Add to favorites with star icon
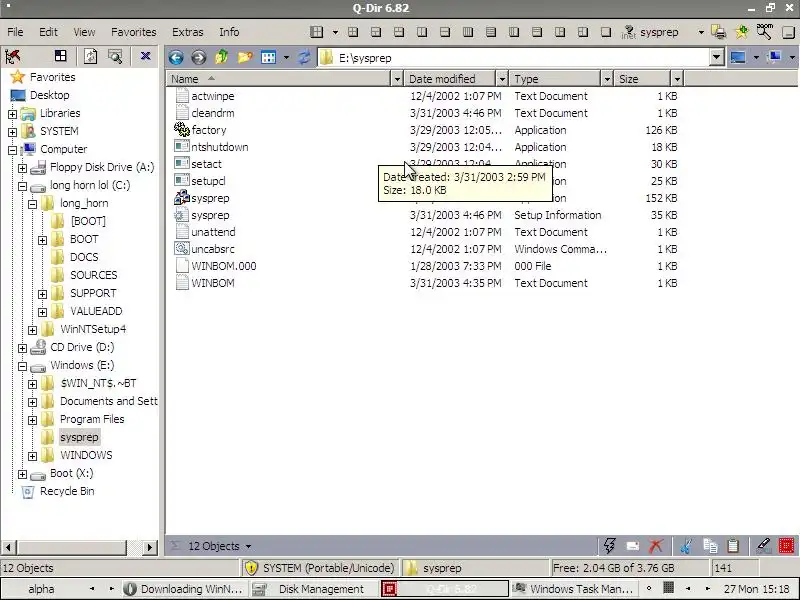The width and height of the screenshot is (800, 600). [x=741, y=32]
